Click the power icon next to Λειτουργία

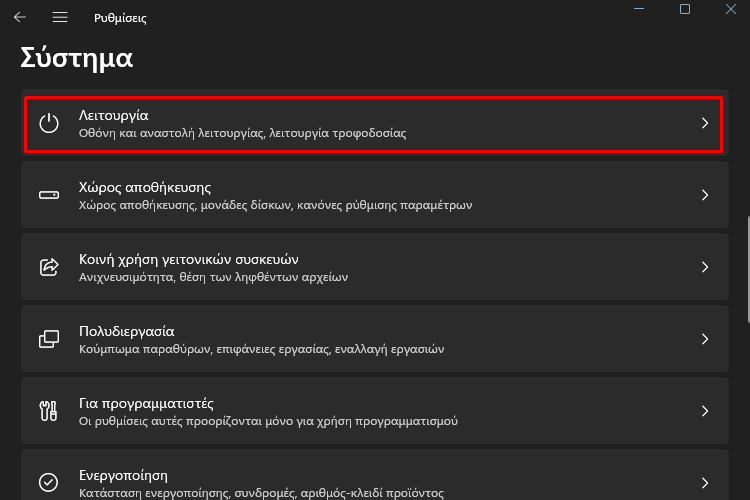click(x=49, y=123)
